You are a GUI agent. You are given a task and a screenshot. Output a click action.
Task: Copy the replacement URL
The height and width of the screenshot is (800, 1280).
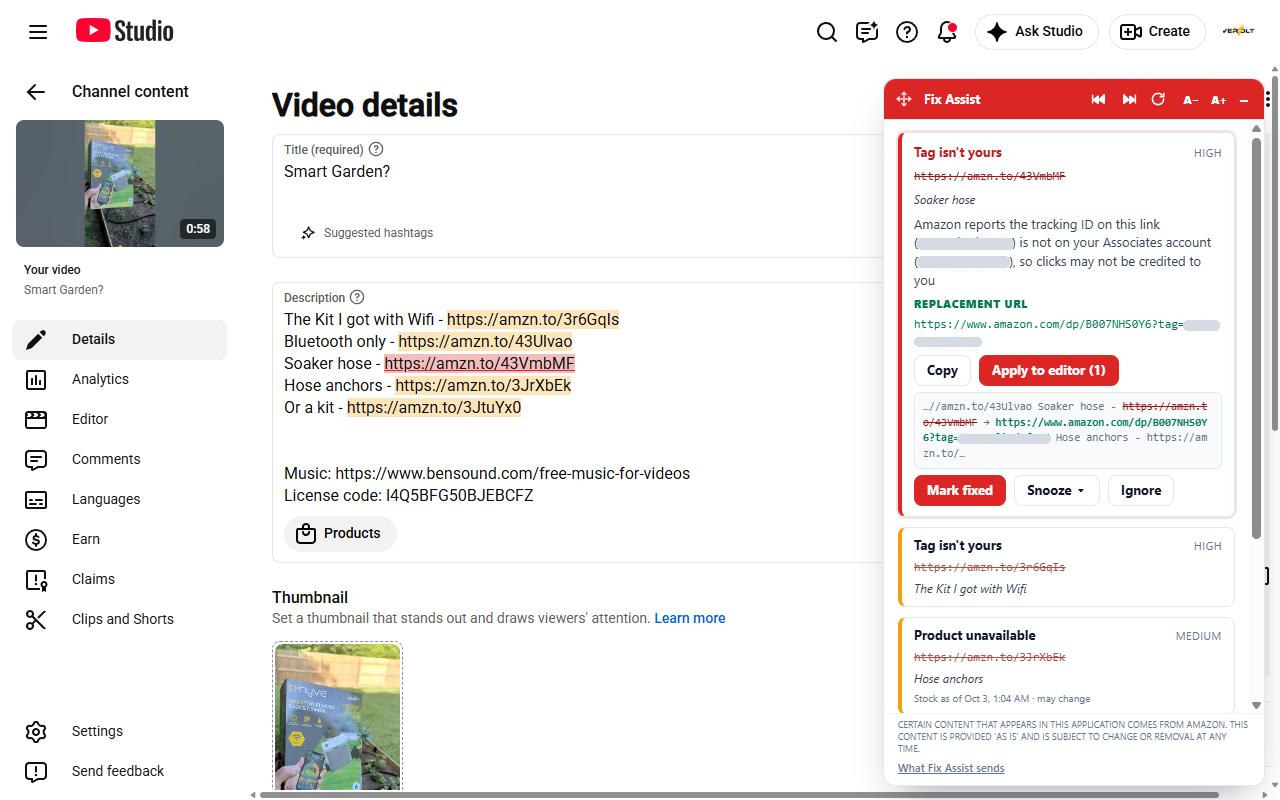(942, 370)
